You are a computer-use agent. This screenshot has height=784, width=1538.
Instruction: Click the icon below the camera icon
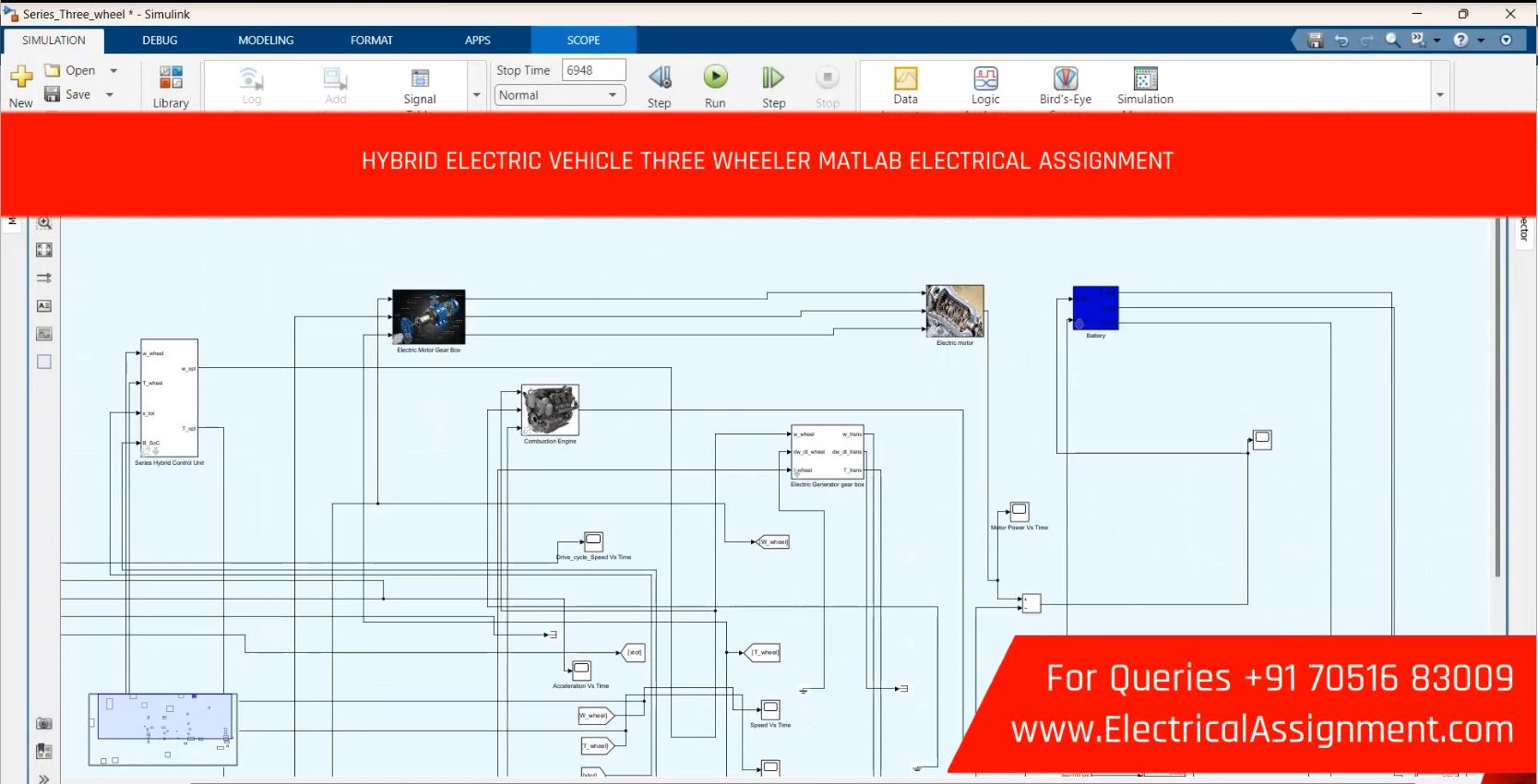pos(44,752)
